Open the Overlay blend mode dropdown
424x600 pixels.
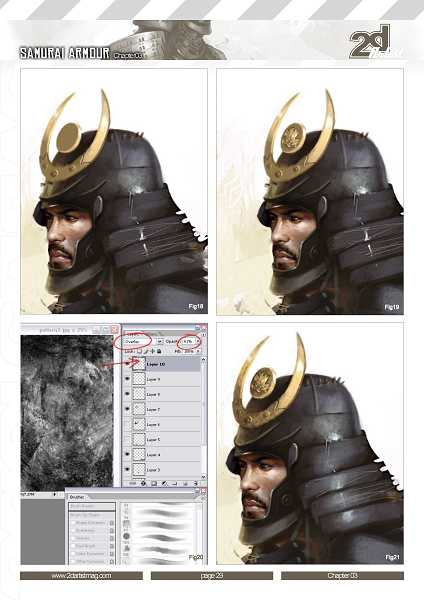tap(160, 341)
